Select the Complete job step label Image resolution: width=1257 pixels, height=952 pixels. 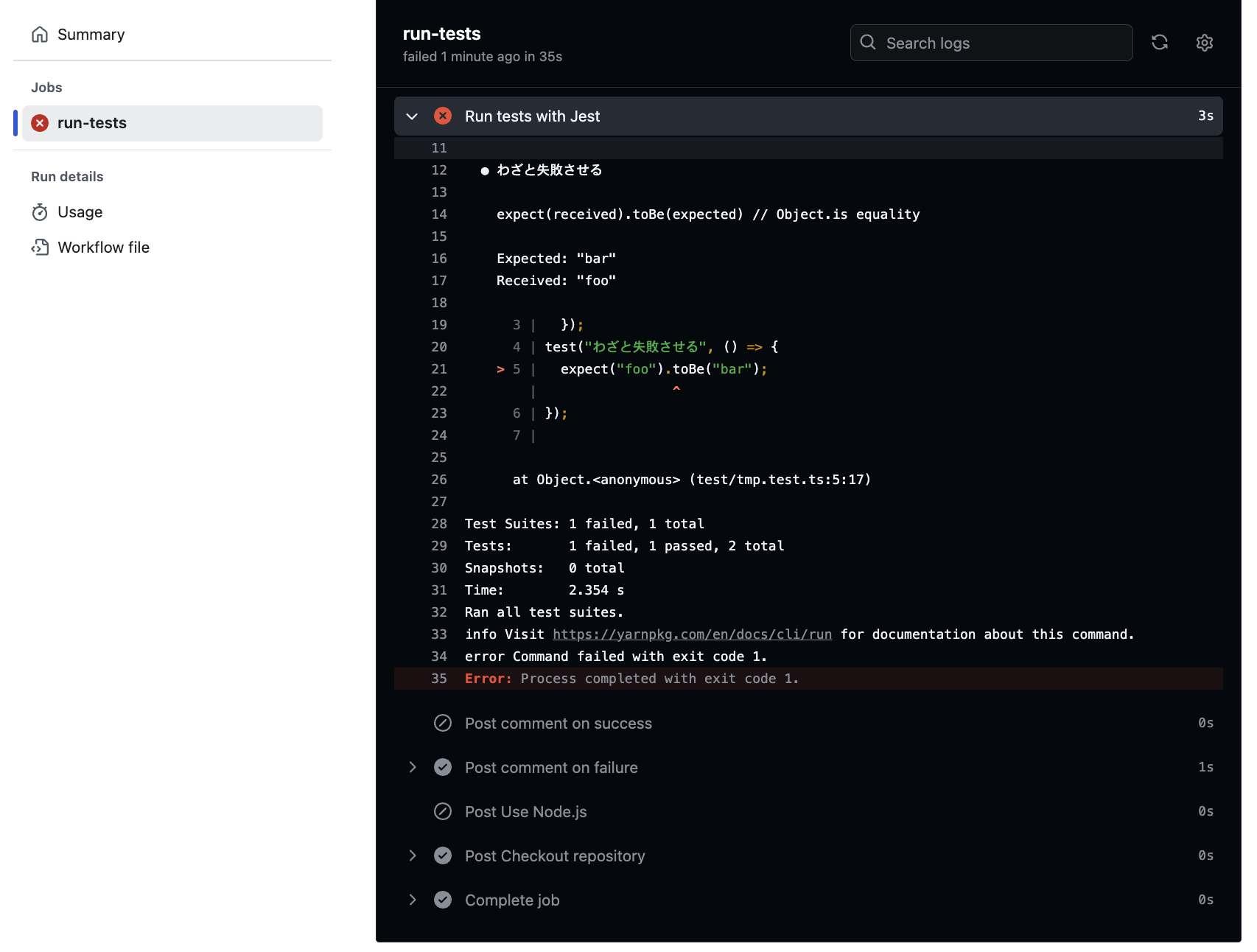tap(512, 900)
